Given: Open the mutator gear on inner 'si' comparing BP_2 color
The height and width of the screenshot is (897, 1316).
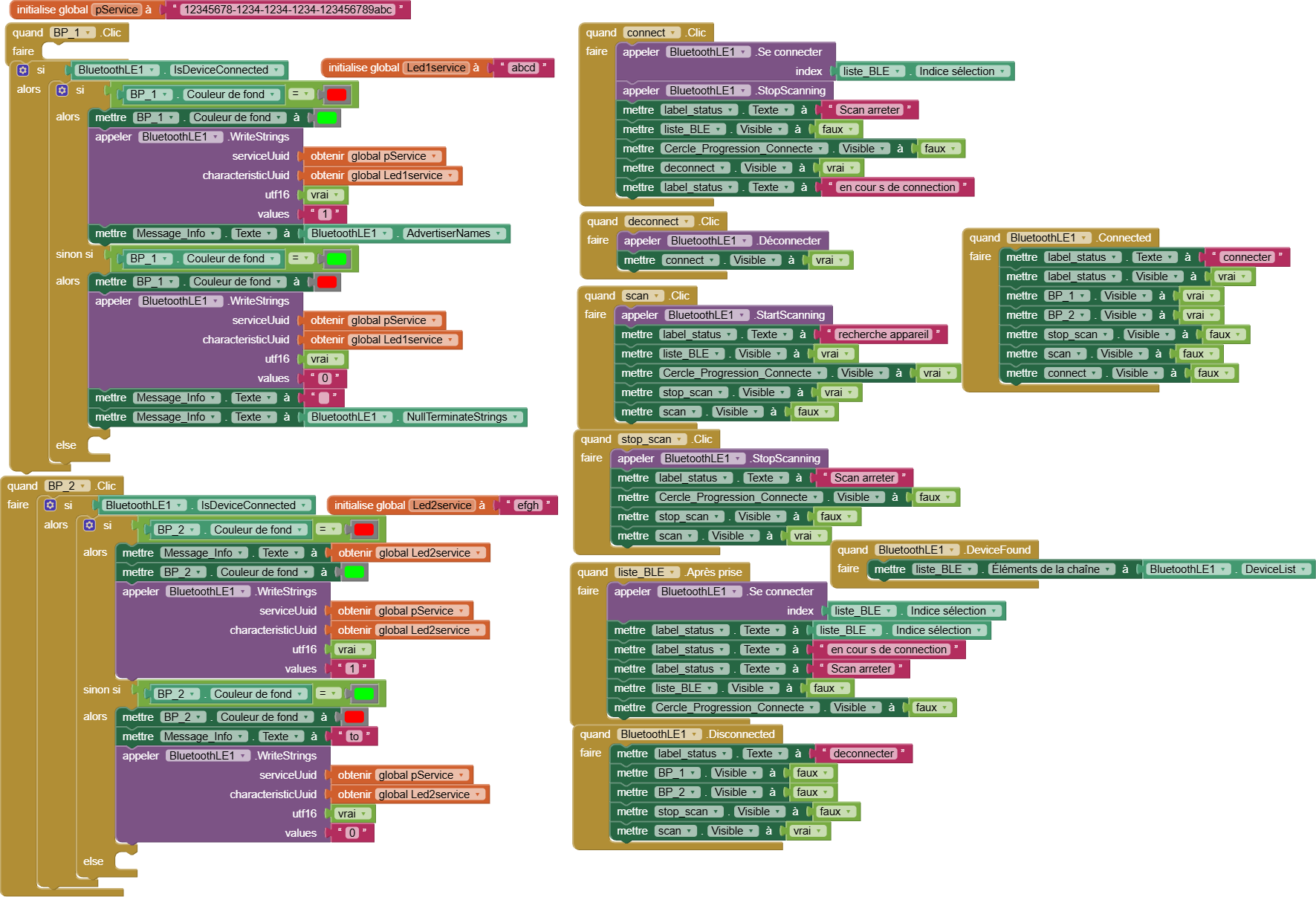Looking at the screenshot, I should [90, 525].
